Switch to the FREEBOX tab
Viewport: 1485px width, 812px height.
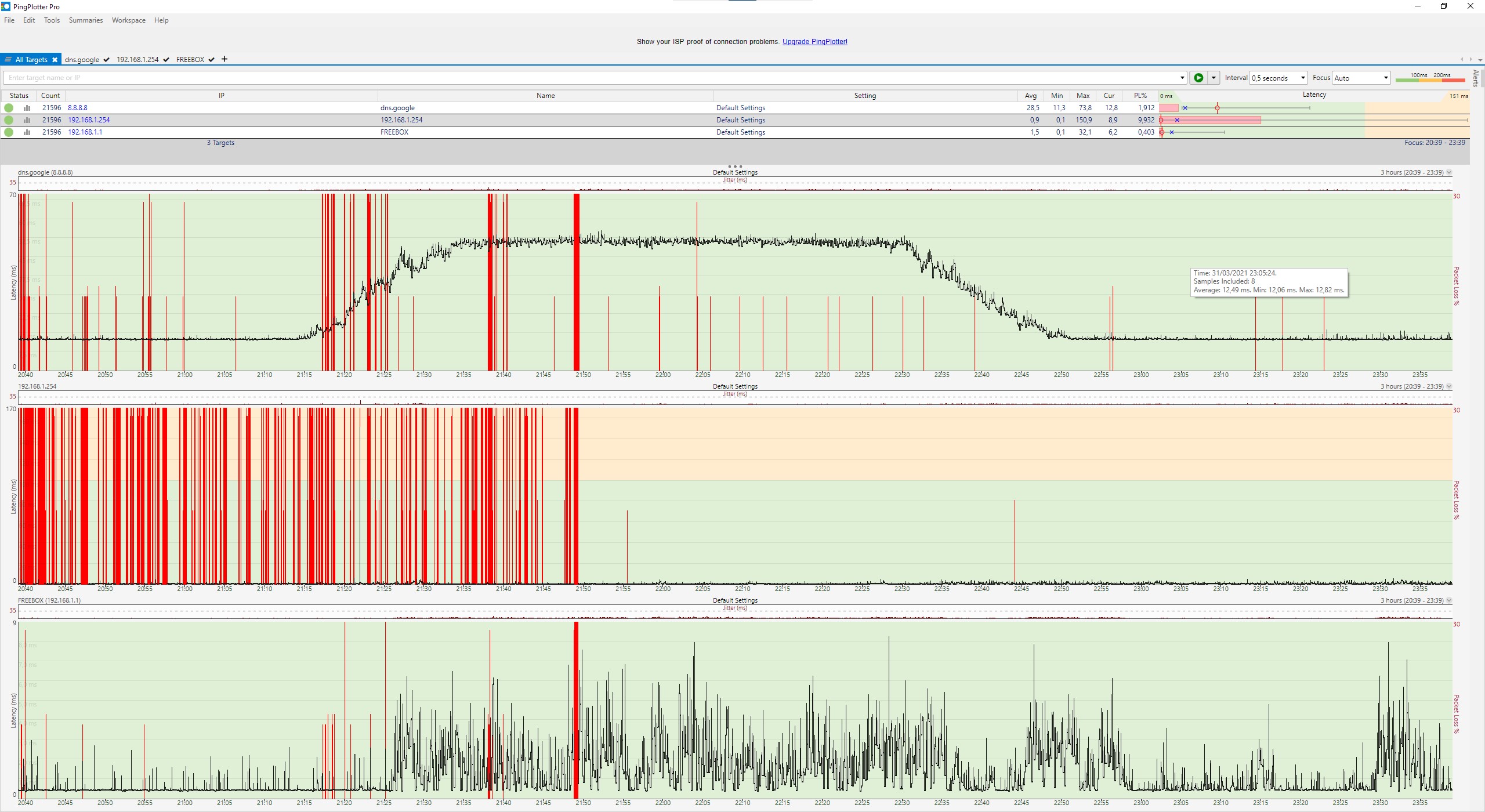point(190,60)
